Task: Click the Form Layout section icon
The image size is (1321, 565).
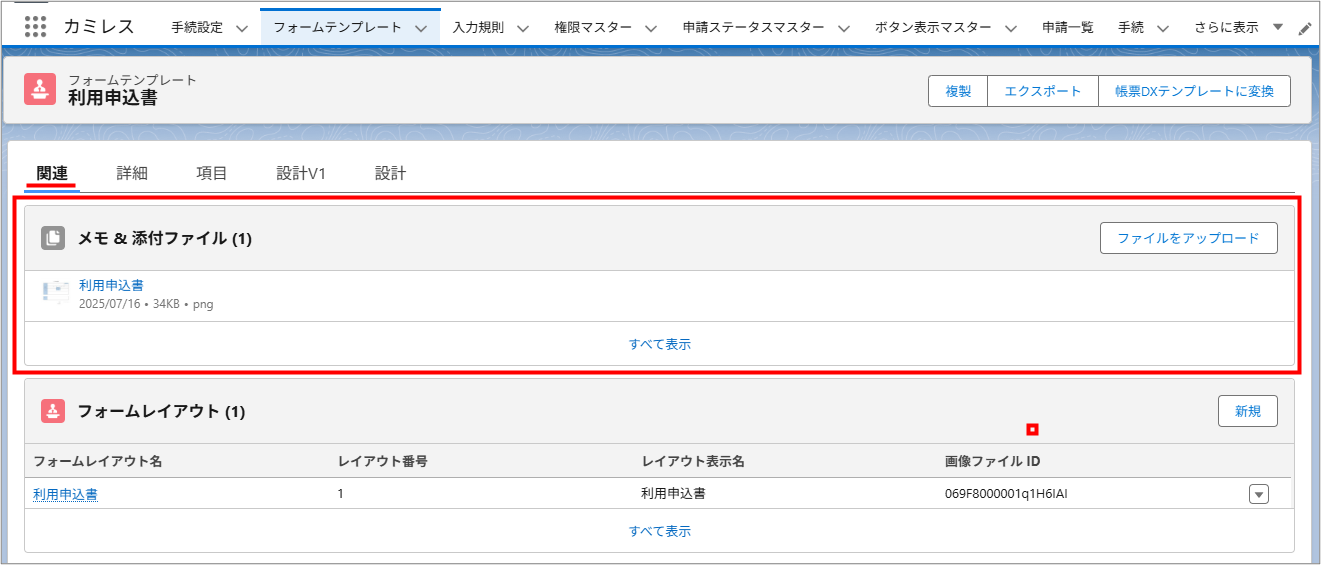Action: (53, 411)
